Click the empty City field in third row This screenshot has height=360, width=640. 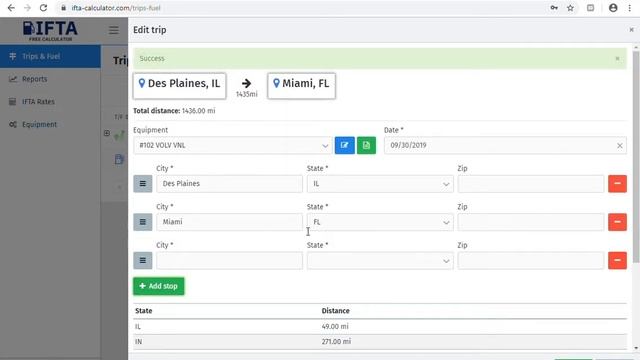[x=229, y=260]
